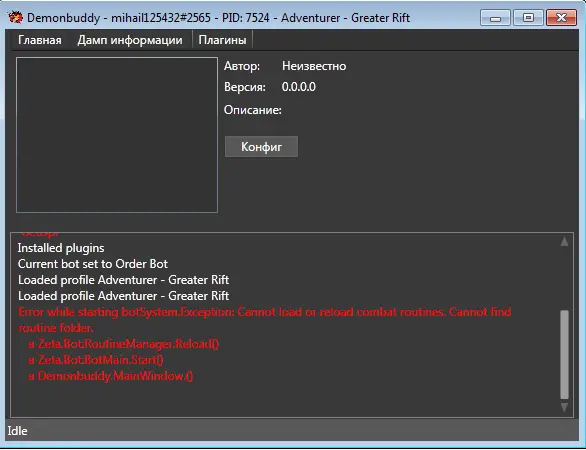Image resolution: width=586 pixels, height=450 pixels.
Task: Click the 'Неизвестно' author value
Action: (314, 66)
